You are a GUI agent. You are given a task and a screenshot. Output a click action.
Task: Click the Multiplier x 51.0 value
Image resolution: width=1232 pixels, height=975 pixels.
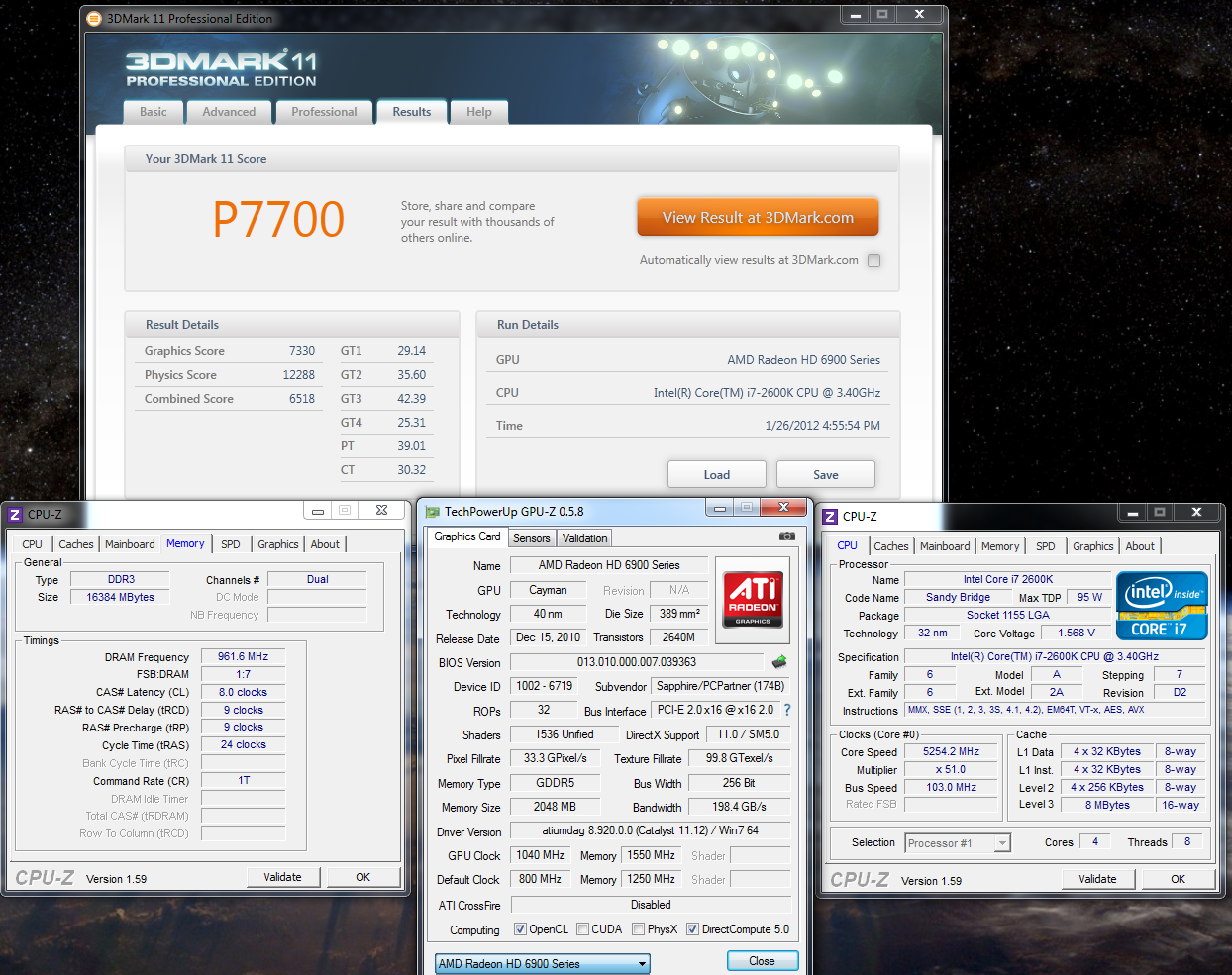952,769
